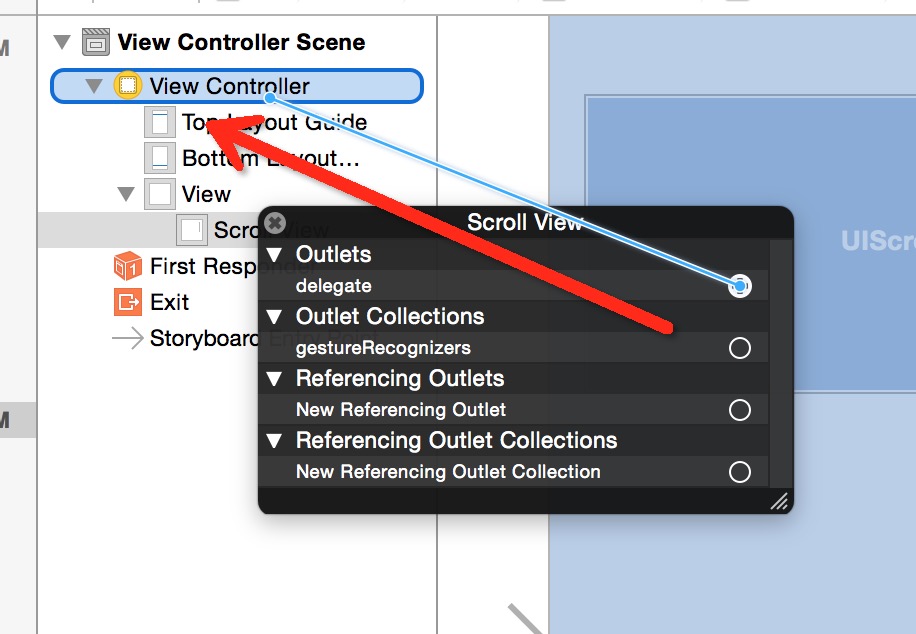Click the delegate outlet connection circle
Viewport: 916px width, 634px height.
tap(740, 286)
